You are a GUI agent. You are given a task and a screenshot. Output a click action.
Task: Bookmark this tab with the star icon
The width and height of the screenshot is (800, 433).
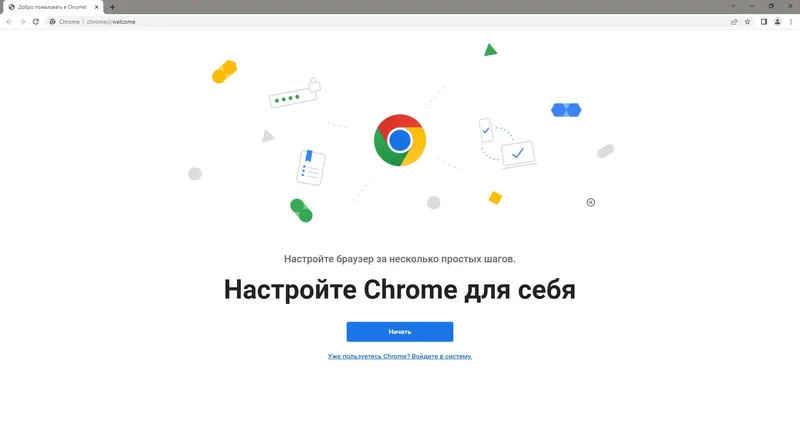point(747,22)
